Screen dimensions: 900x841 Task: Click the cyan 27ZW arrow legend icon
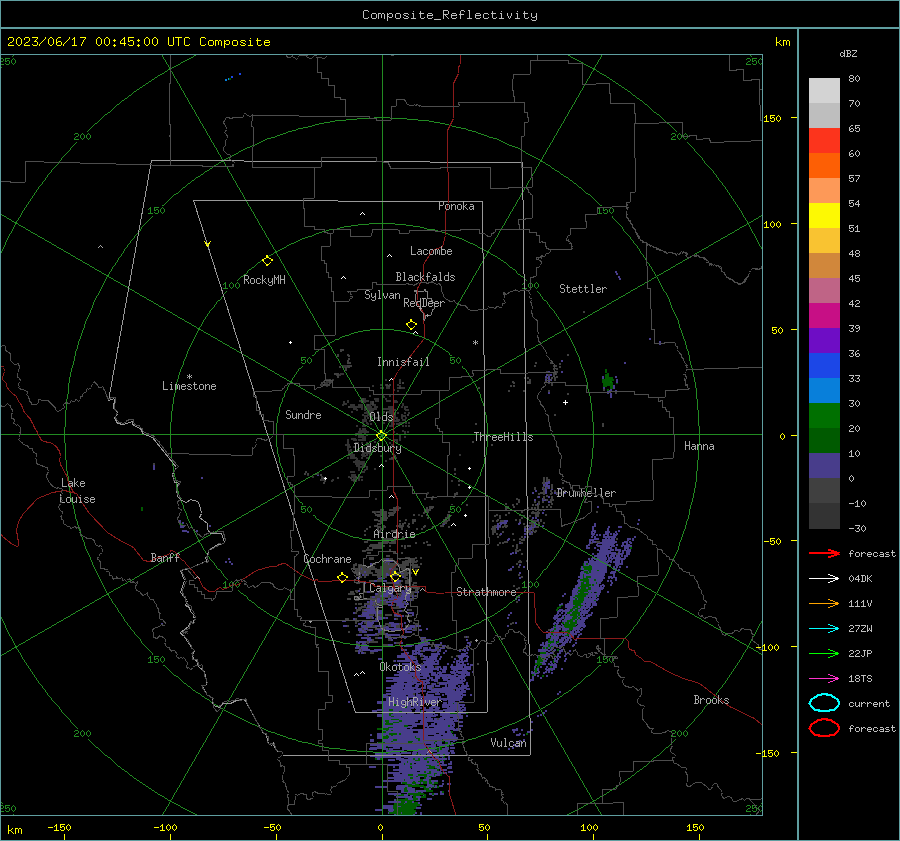coord(824,629)
